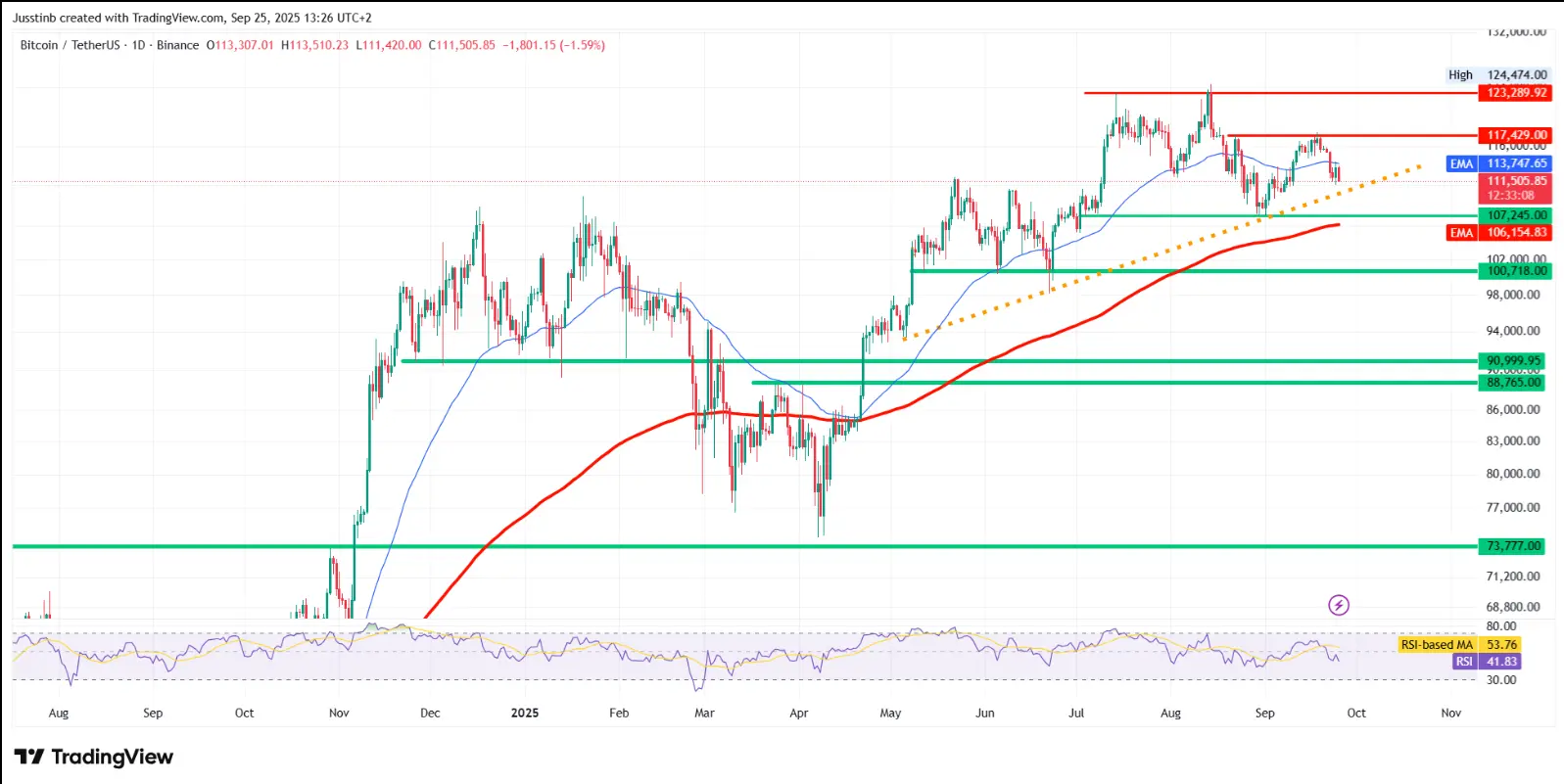Select the red 117,429.00 resistance label
1564x784 pixels.
[1517, 135]
